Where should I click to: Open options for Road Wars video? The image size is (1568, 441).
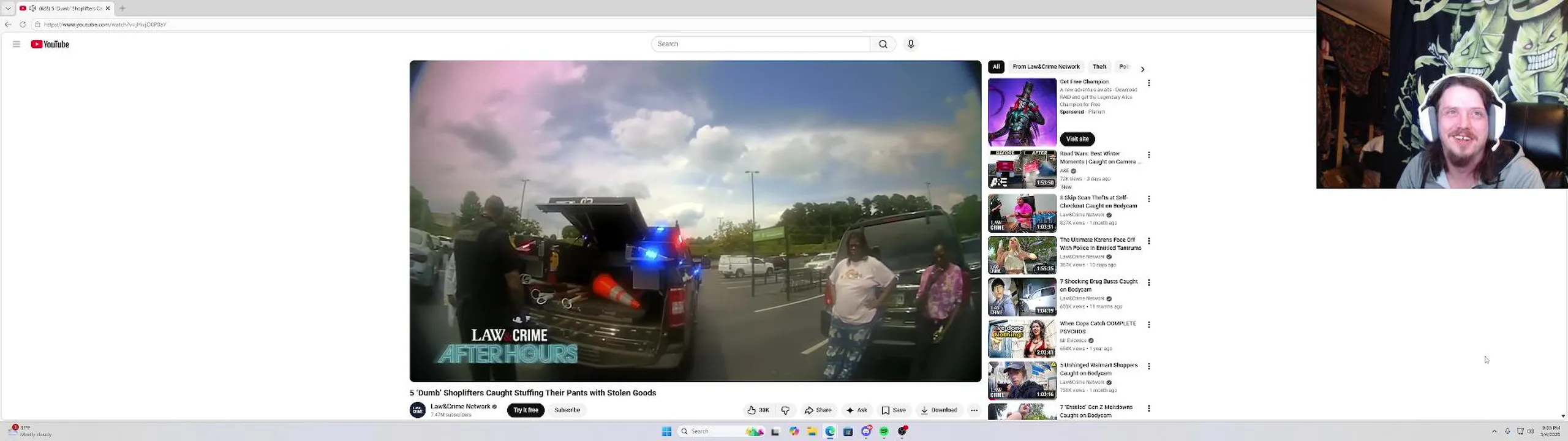(x=1149, y=155)
